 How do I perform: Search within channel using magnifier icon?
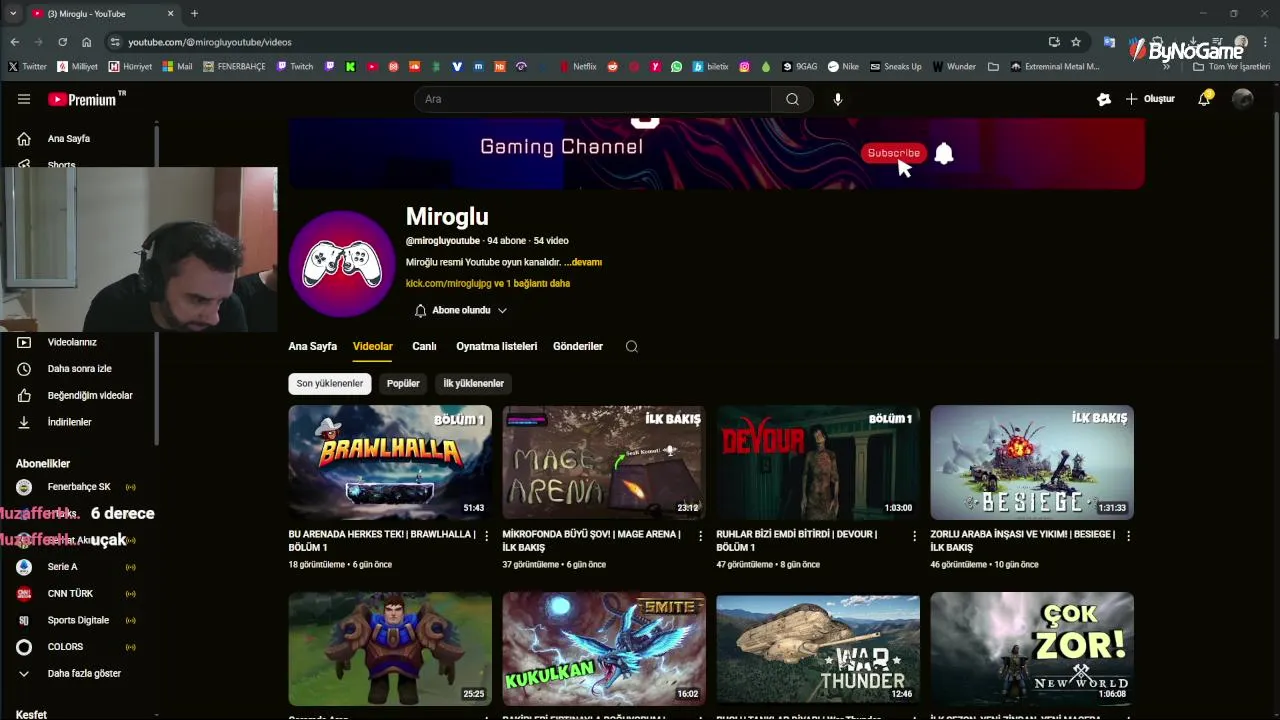[631, 346]
